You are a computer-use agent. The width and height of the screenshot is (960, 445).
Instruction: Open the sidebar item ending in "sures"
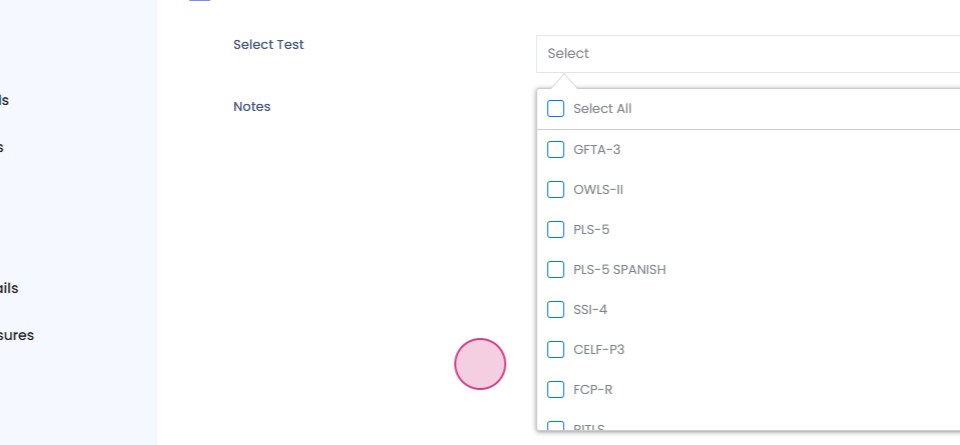point(17,335)
